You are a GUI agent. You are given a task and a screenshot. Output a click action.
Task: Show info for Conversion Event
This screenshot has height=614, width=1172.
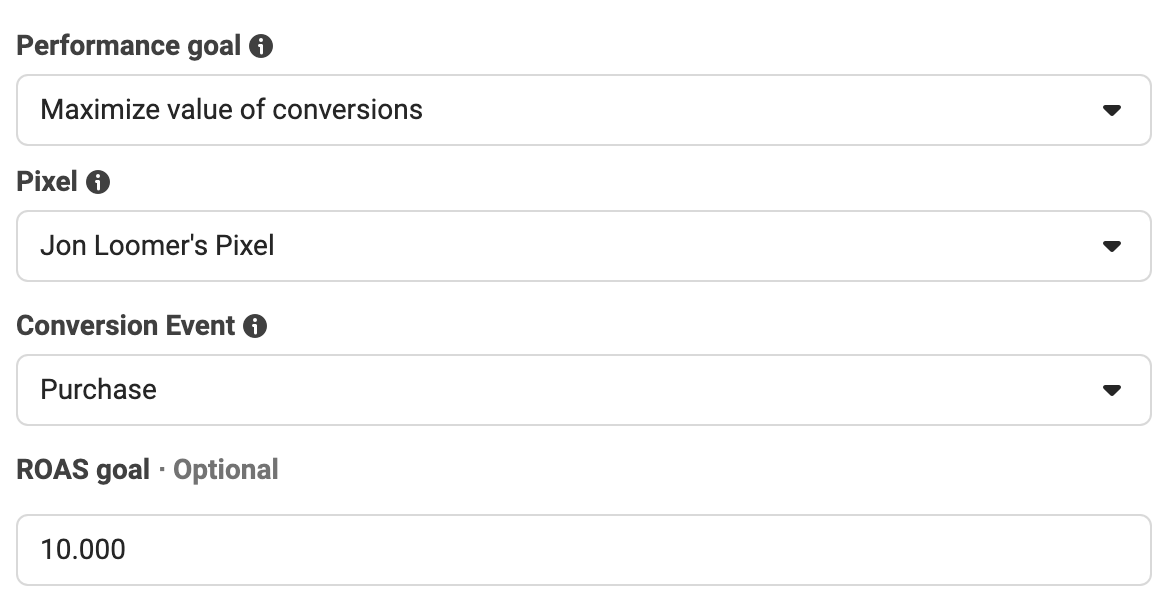[x=255, y=326]
